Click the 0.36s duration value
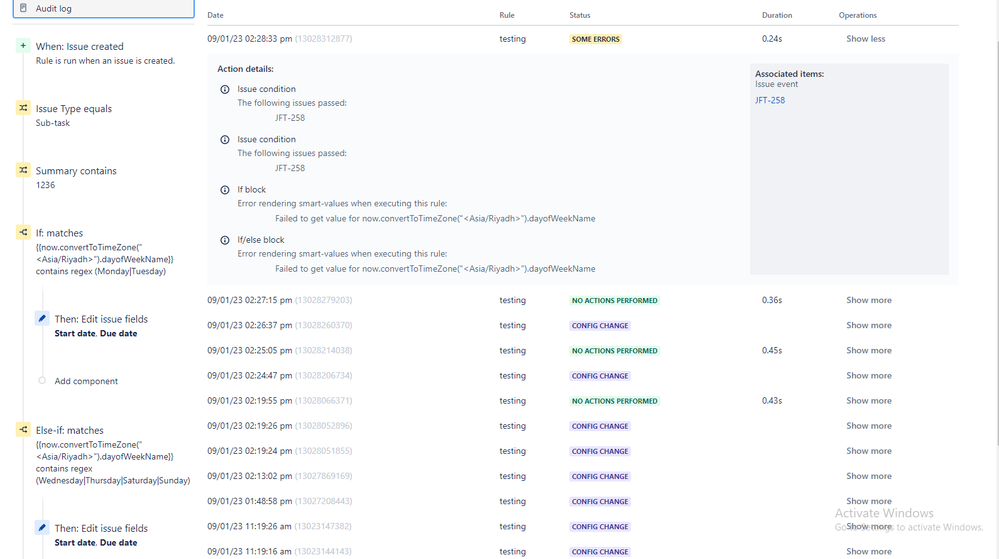Screen dimensions: 999x559 coord(772,300)
